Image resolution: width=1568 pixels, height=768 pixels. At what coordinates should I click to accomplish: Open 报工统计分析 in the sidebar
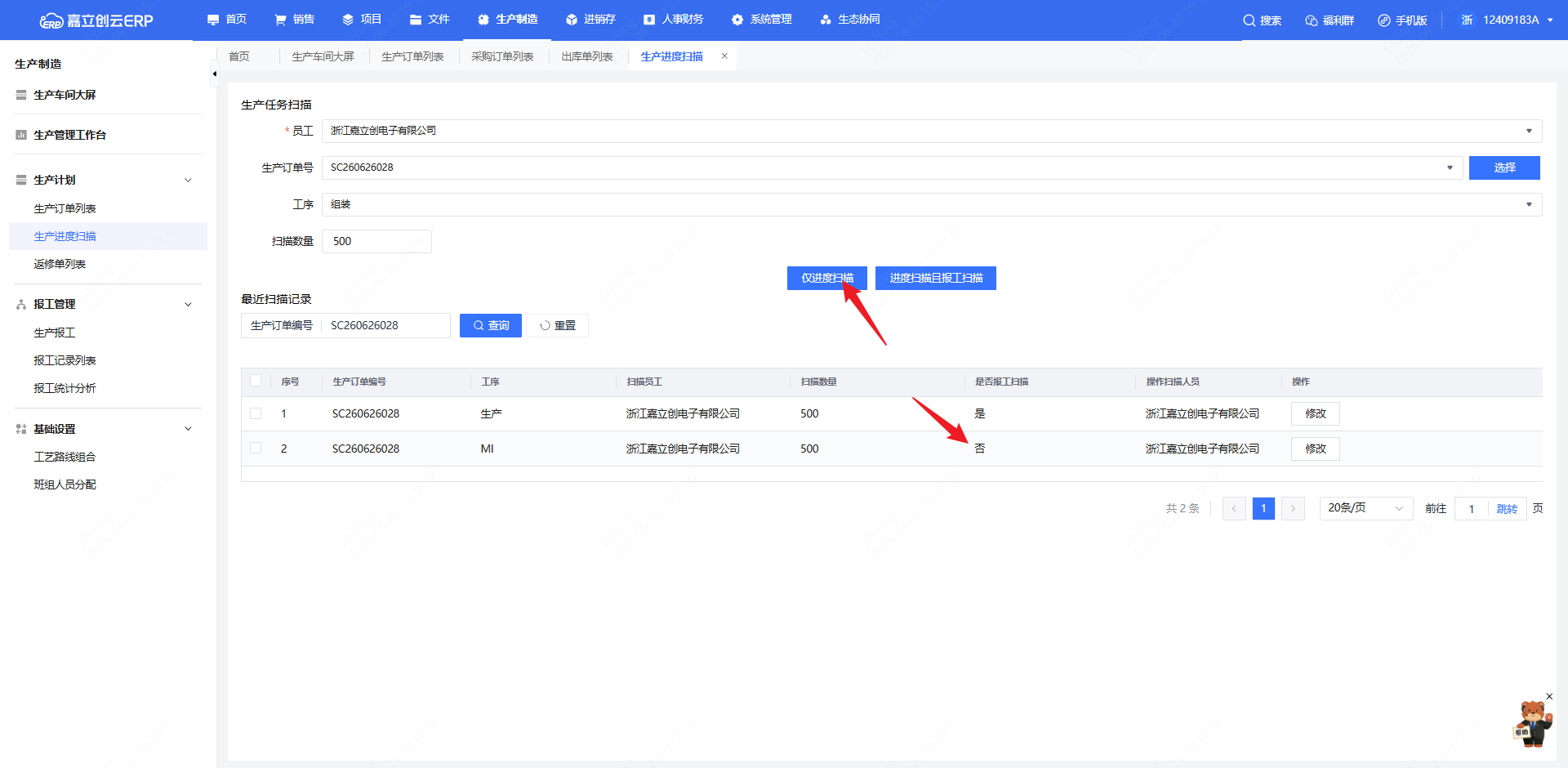[65, 388]
